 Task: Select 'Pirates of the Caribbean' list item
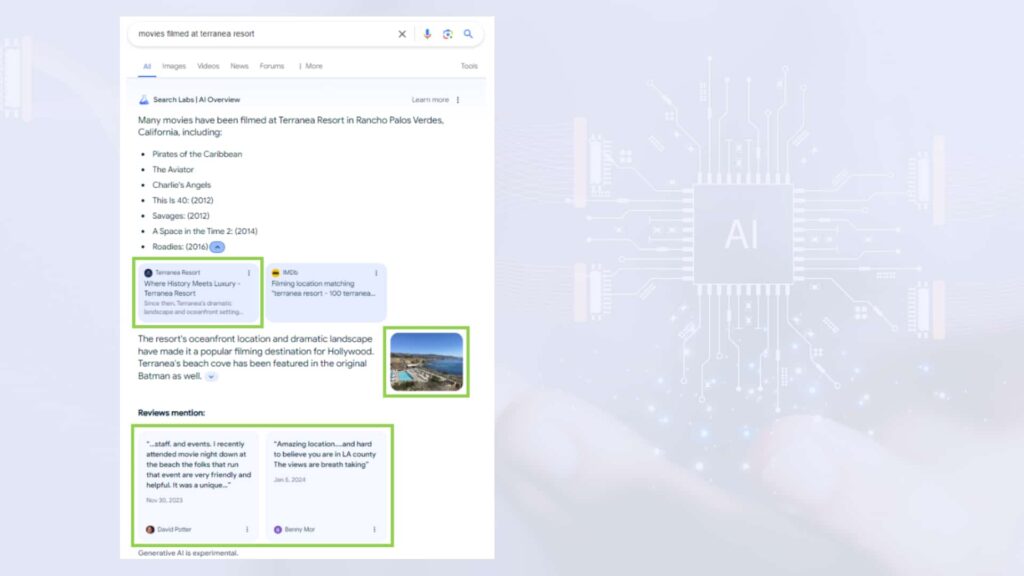(197, 154)
